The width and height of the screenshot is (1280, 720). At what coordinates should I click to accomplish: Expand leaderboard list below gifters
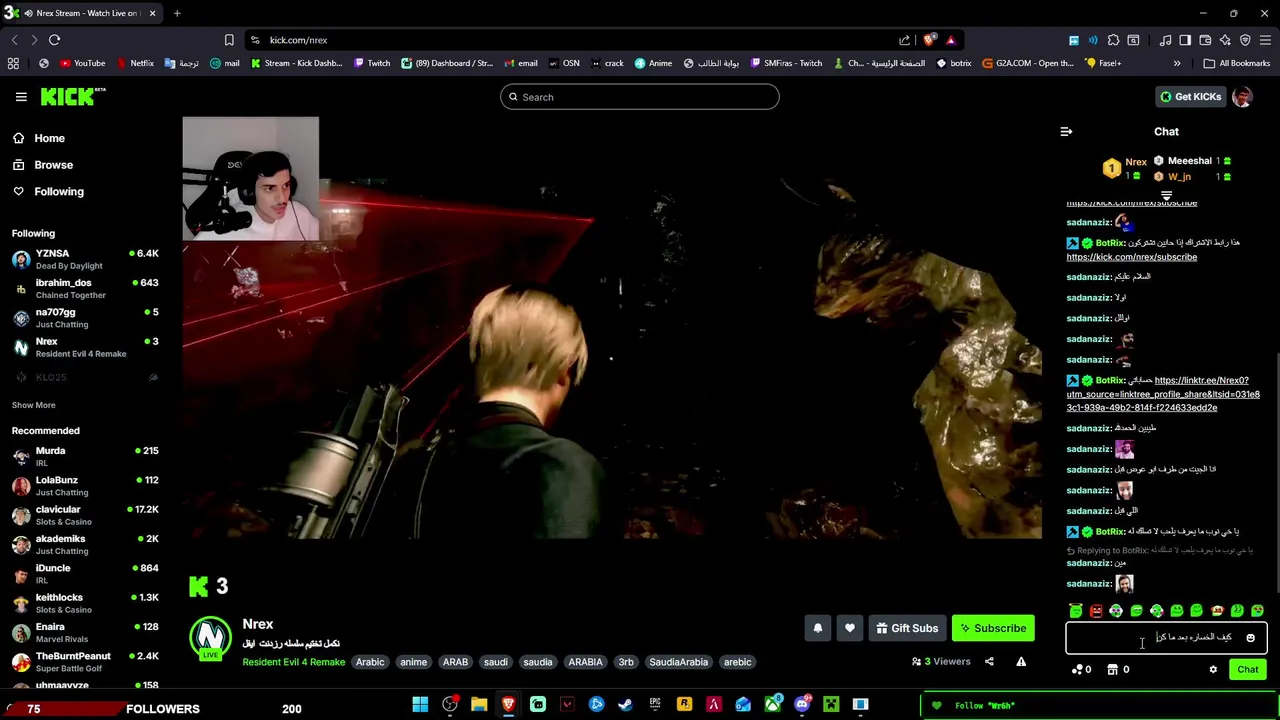[1166, 196]
